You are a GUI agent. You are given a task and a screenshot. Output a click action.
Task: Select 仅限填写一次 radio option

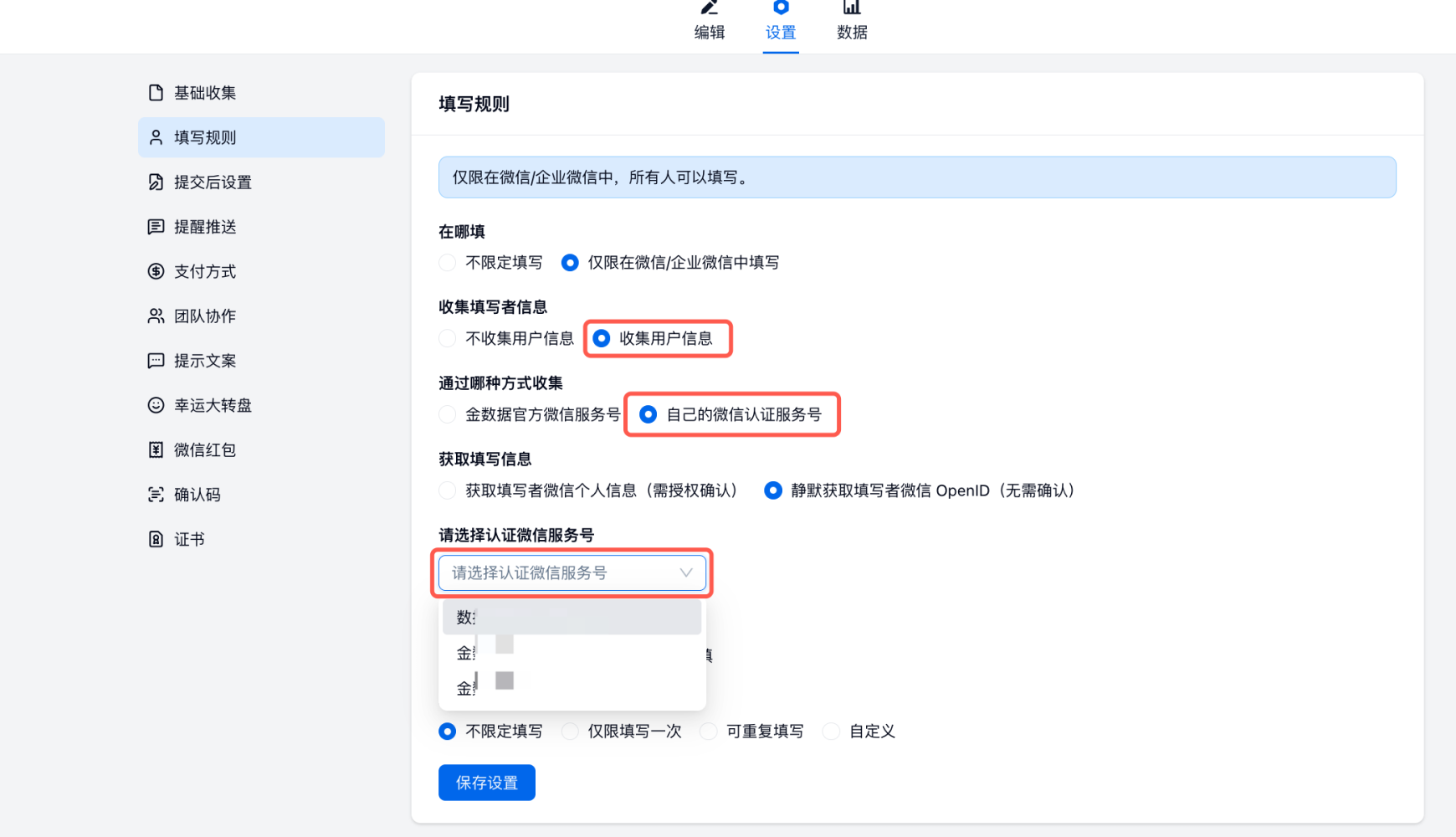(x=571, y=732)
